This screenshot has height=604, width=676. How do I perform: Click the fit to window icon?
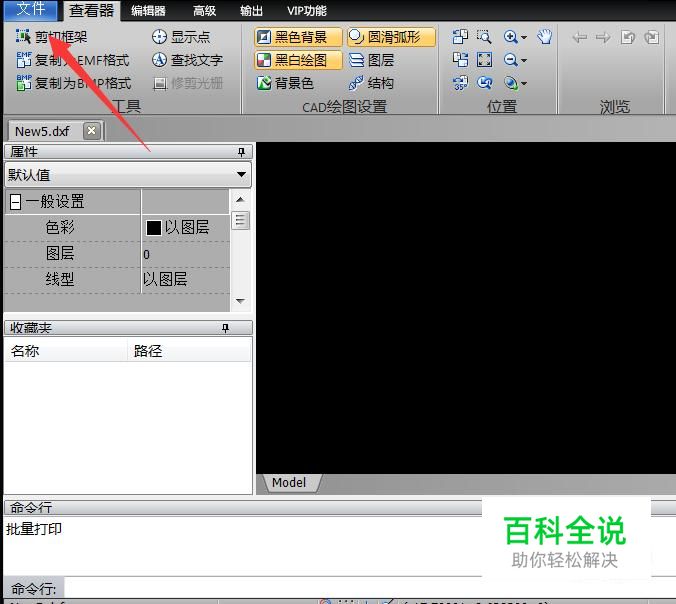point(484,59)
